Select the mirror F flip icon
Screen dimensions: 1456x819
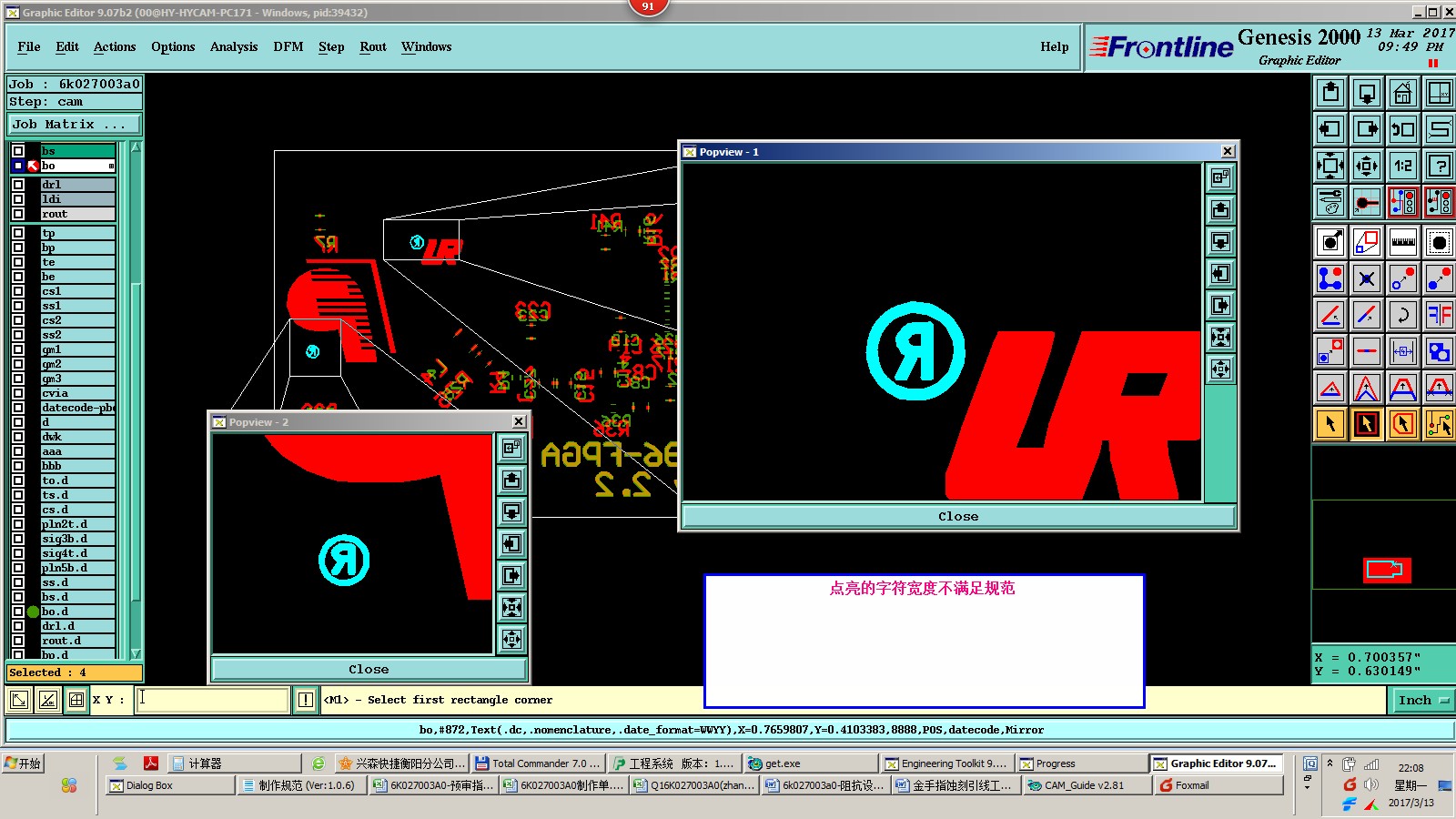pyautogui.click(x=1440, y=315)
